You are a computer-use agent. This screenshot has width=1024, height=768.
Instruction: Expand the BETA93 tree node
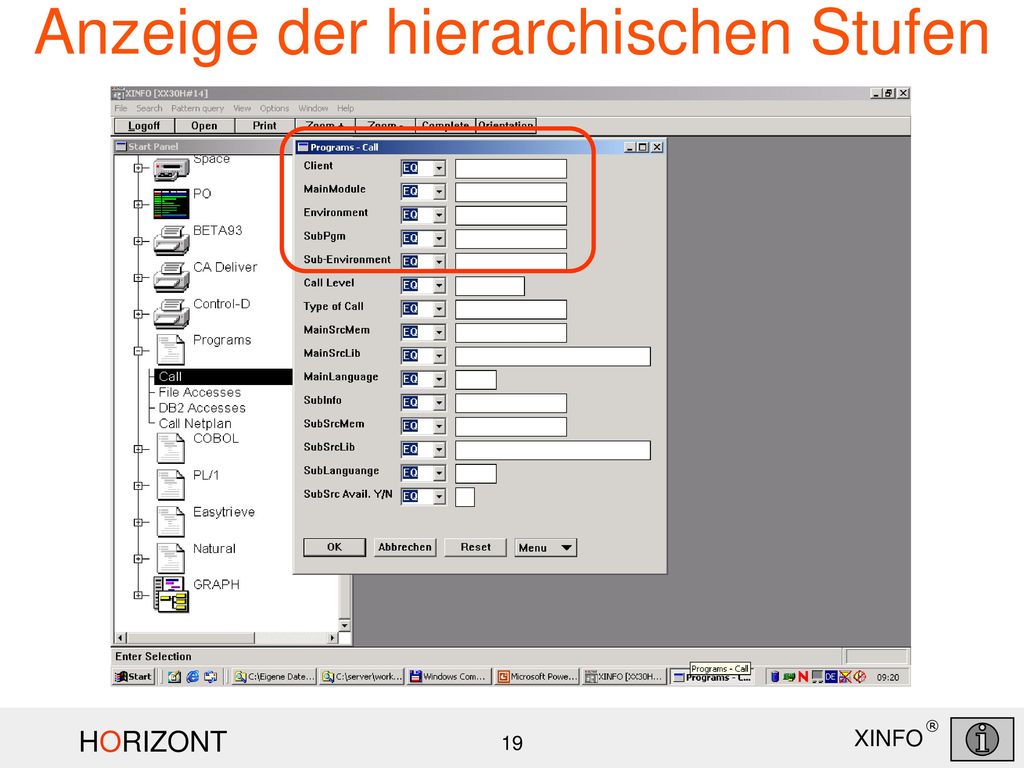[x=138, y=241]
